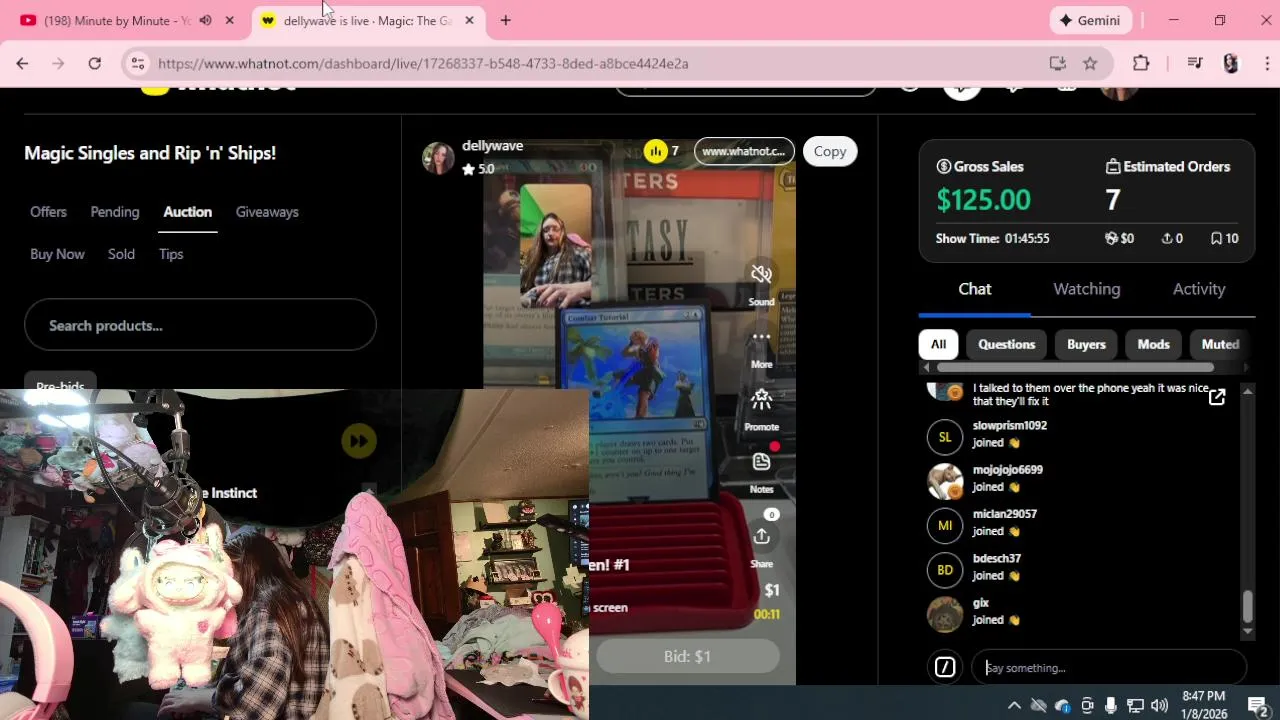1280x720 pixels.
Task: Click the Gross Sales dollar icon
Action: (x=943, y=167)
